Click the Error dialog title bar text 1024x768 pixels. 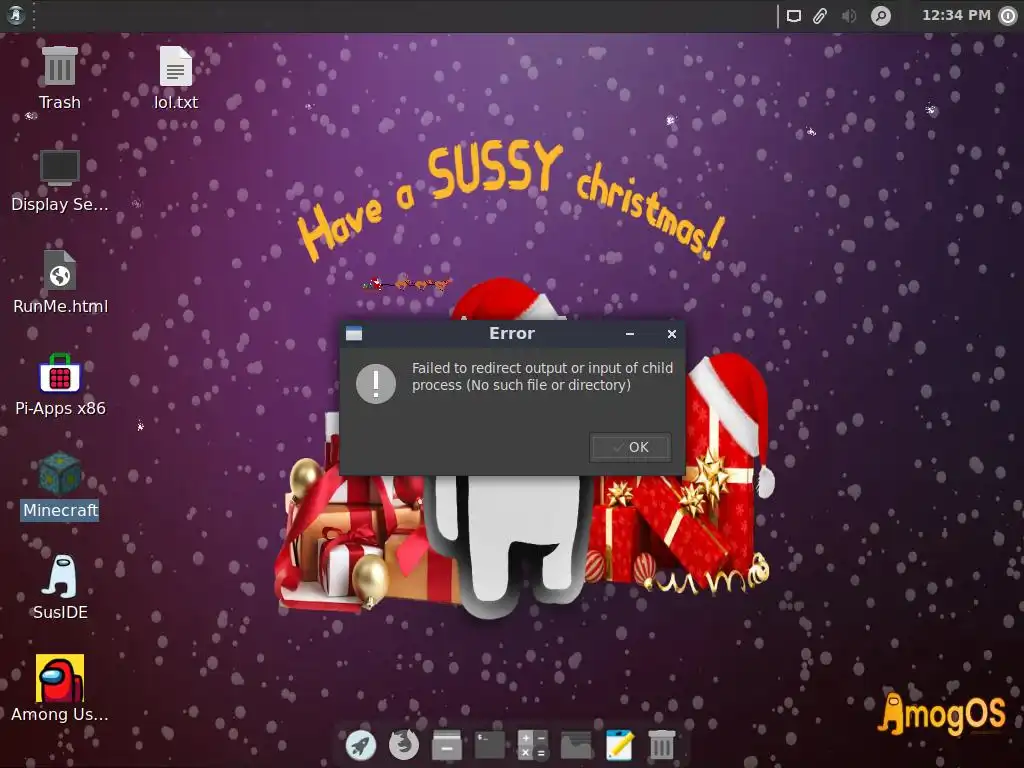click(x=512, y=334)
